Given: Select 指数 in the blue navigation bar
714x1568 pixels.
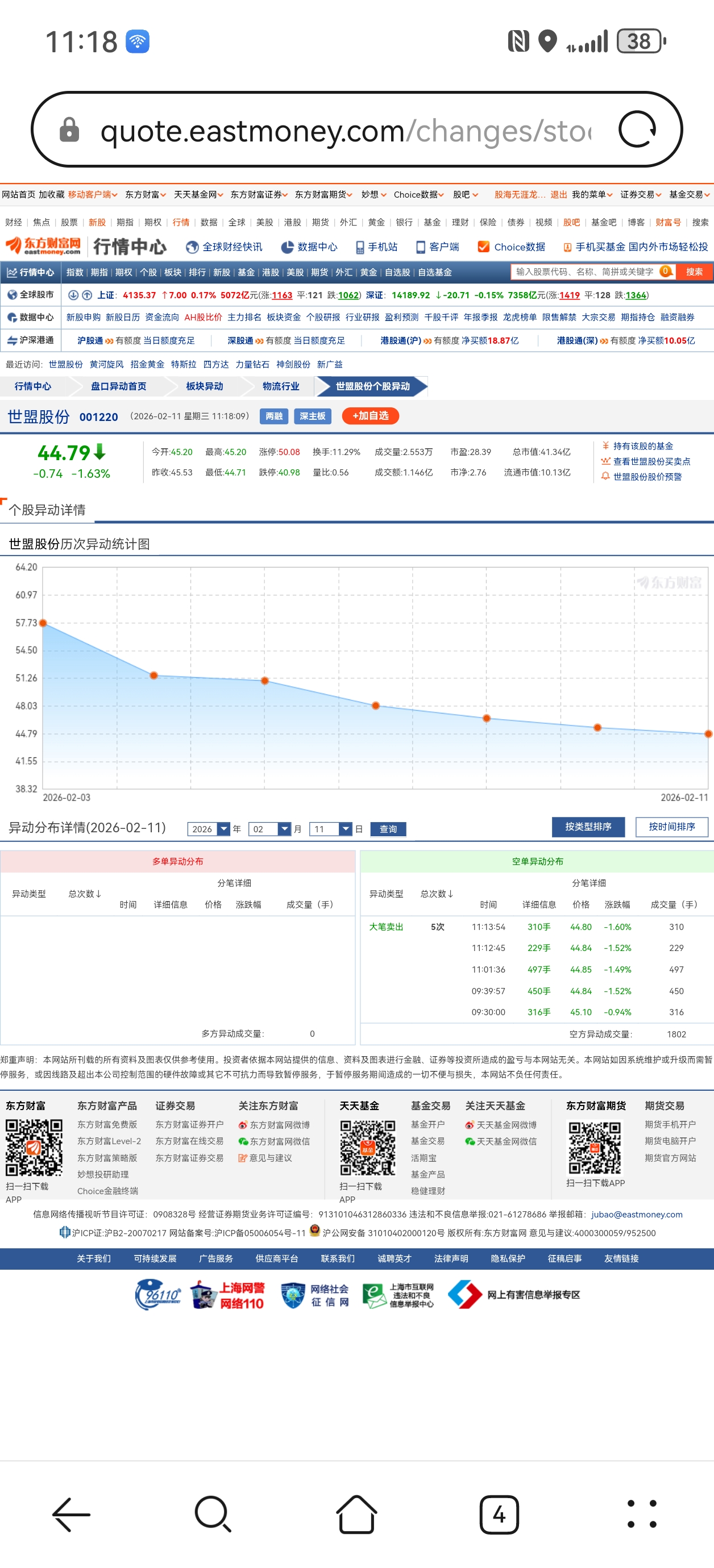Looking at the screenshot, I should 75,272.
